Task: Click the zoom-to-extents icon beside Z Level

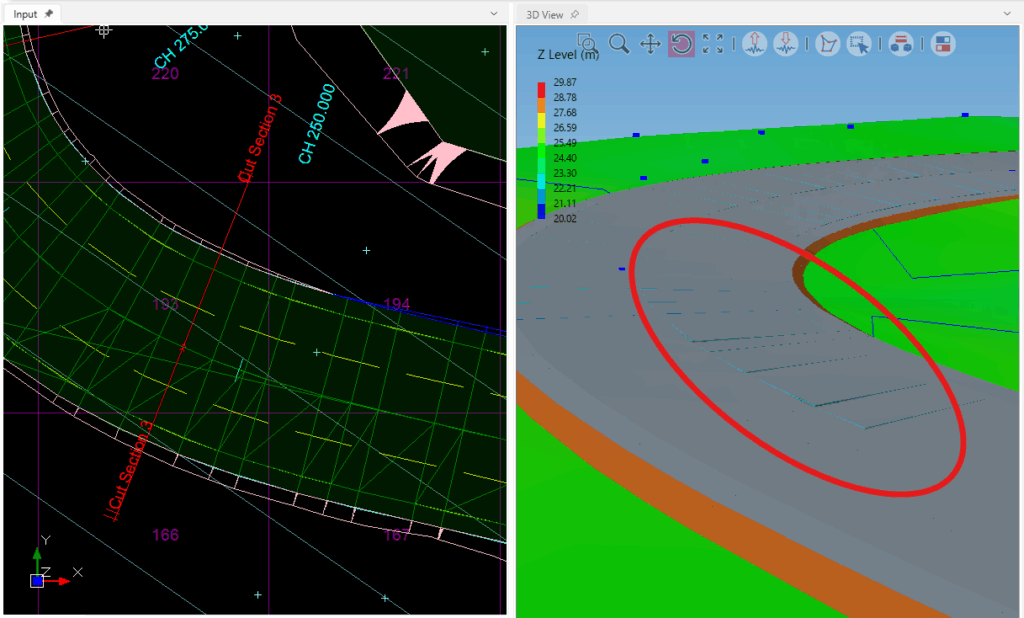Action: tap(588, 44)
